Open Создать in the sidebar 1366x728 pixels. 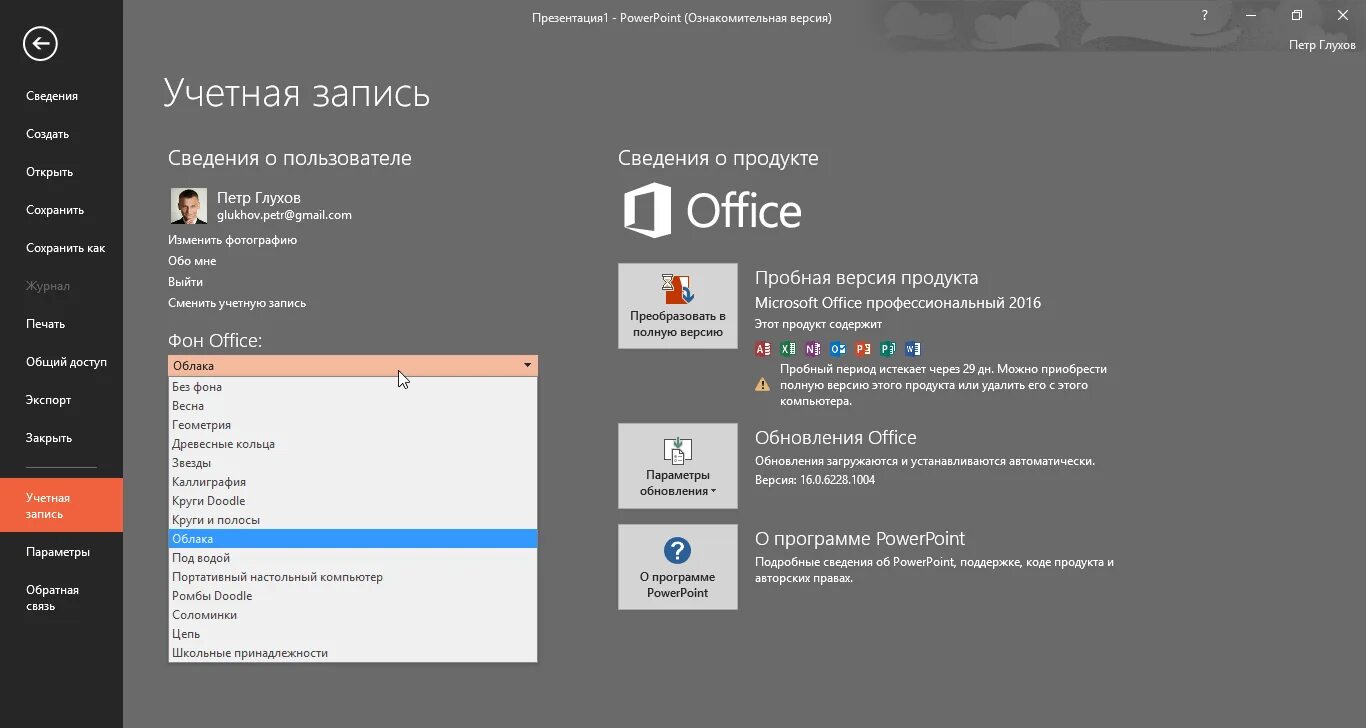tap(61, 134)
